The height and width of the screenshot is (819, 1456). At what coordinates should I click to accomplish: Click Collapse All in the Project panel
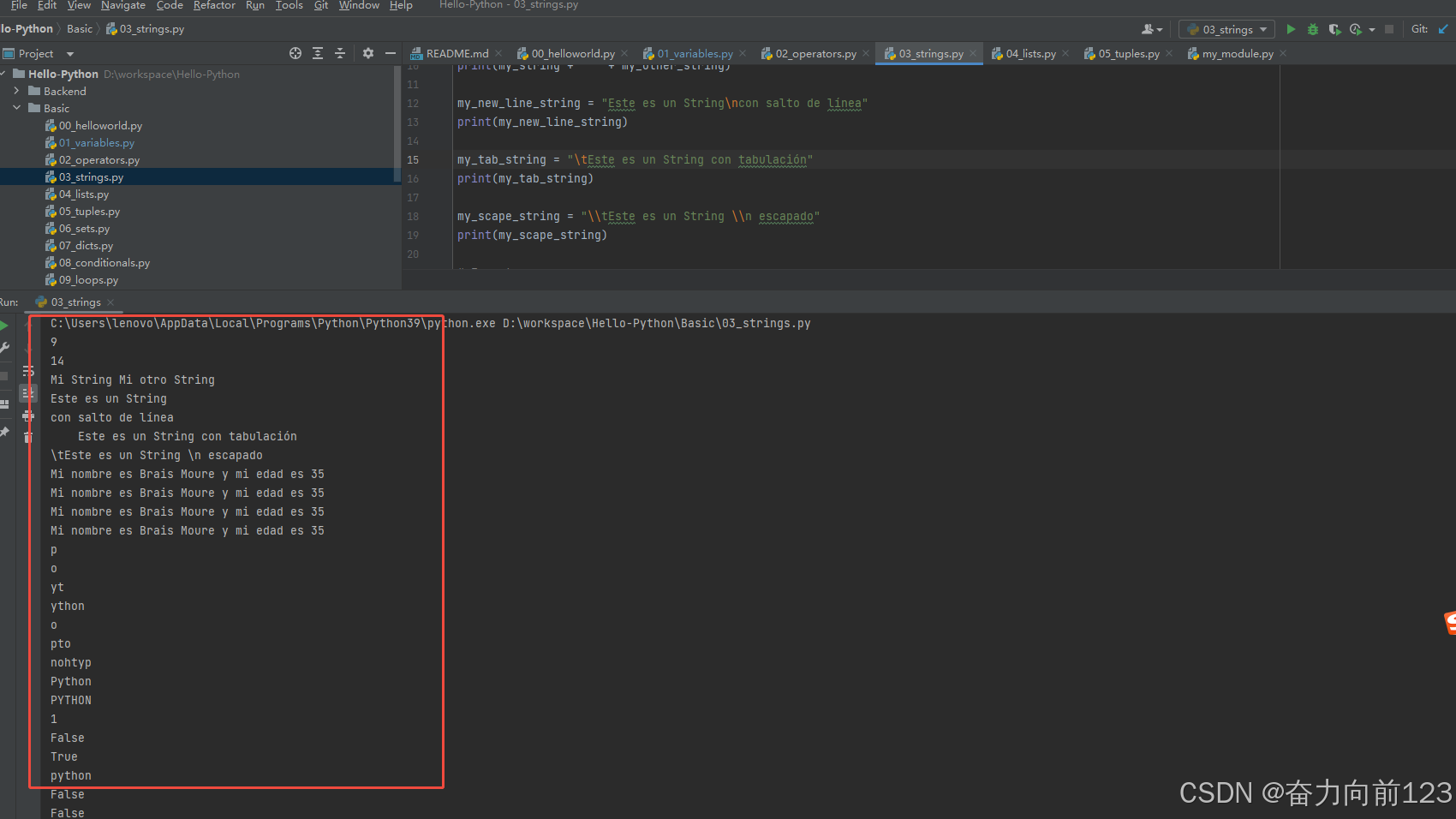340,53
